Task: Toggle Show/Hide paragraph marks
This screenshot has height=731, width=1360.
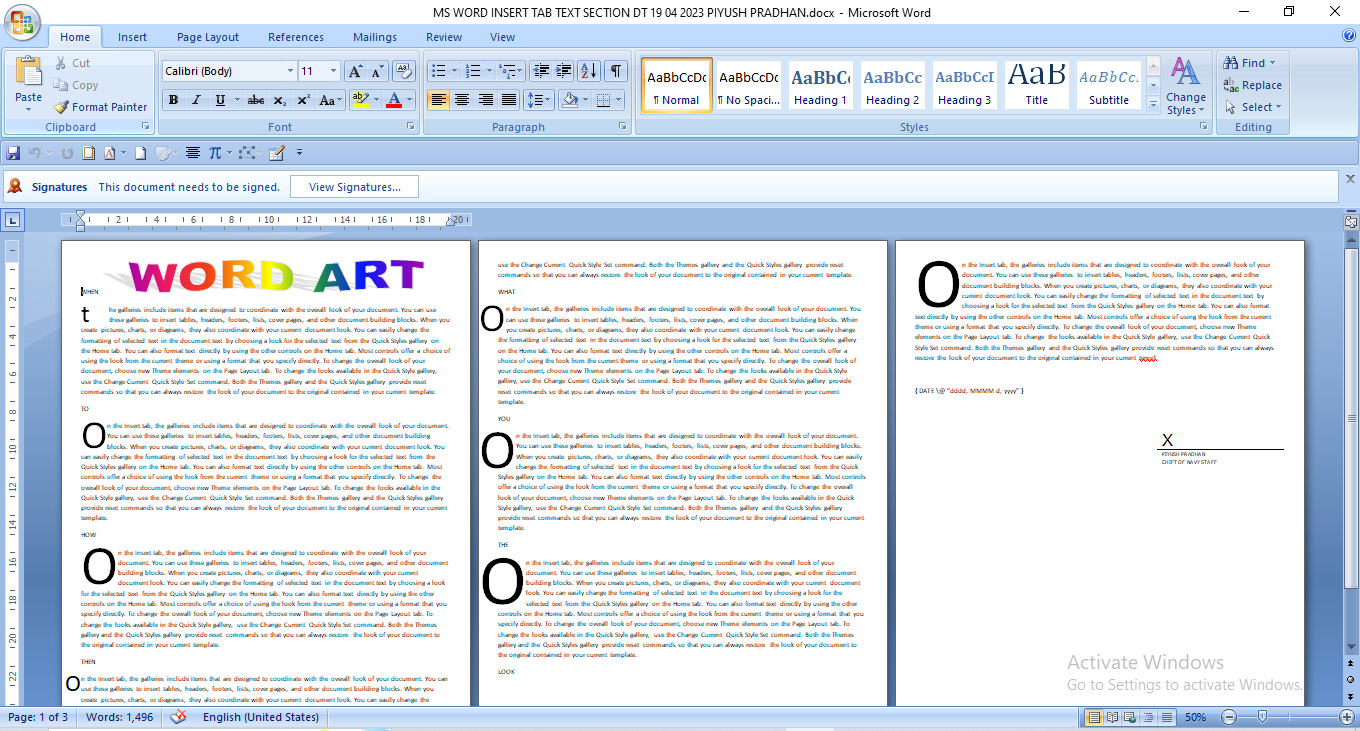Action: pyautogui.click(x=615, y=71)
